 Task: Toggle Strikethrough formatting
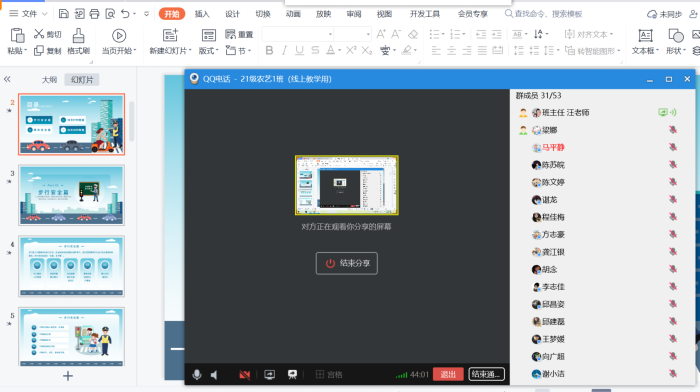point(315,50)
